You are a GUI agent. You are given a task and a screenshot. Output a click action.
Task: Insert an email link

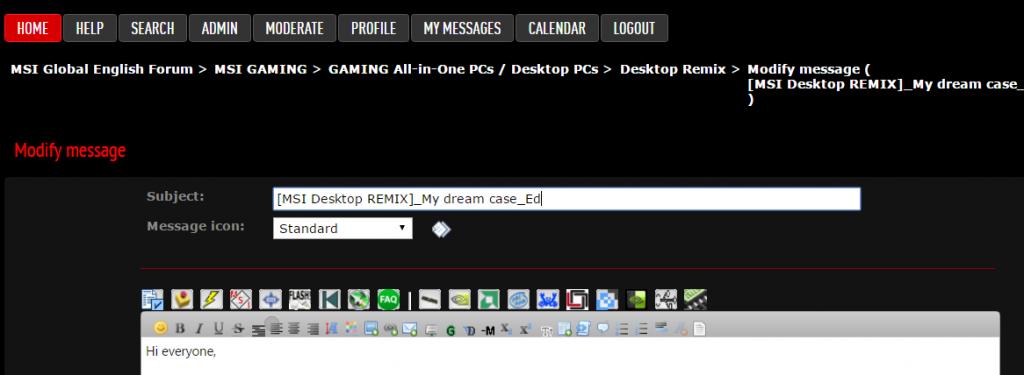pos(410,329)
